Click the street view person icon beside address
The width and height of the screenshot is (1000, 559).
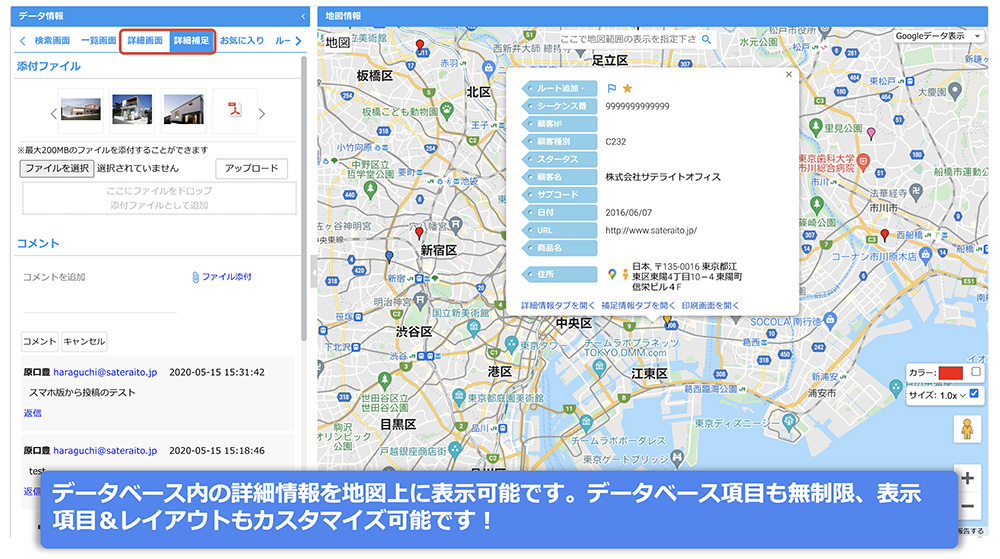point(625,274)
